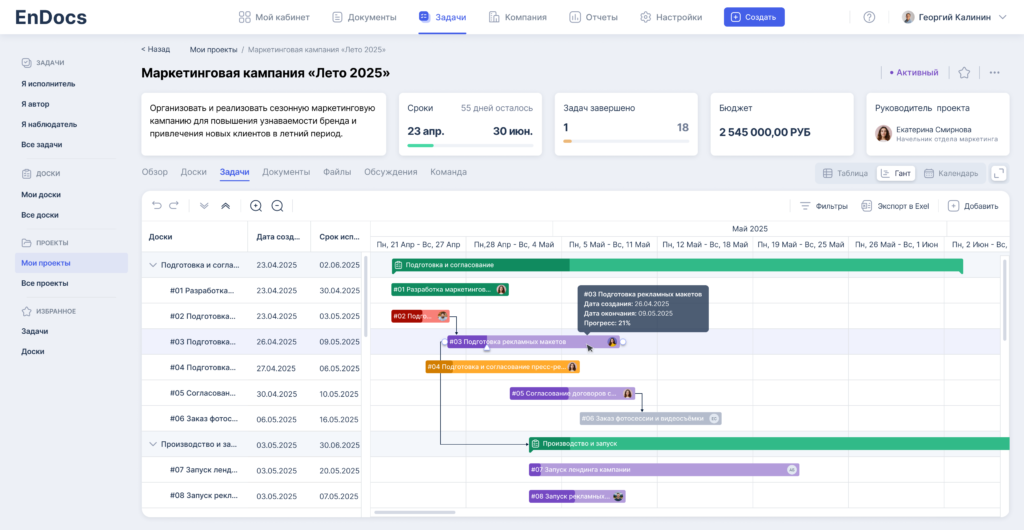
Task: Switch to Календарь view
Action: pos(950,173)
